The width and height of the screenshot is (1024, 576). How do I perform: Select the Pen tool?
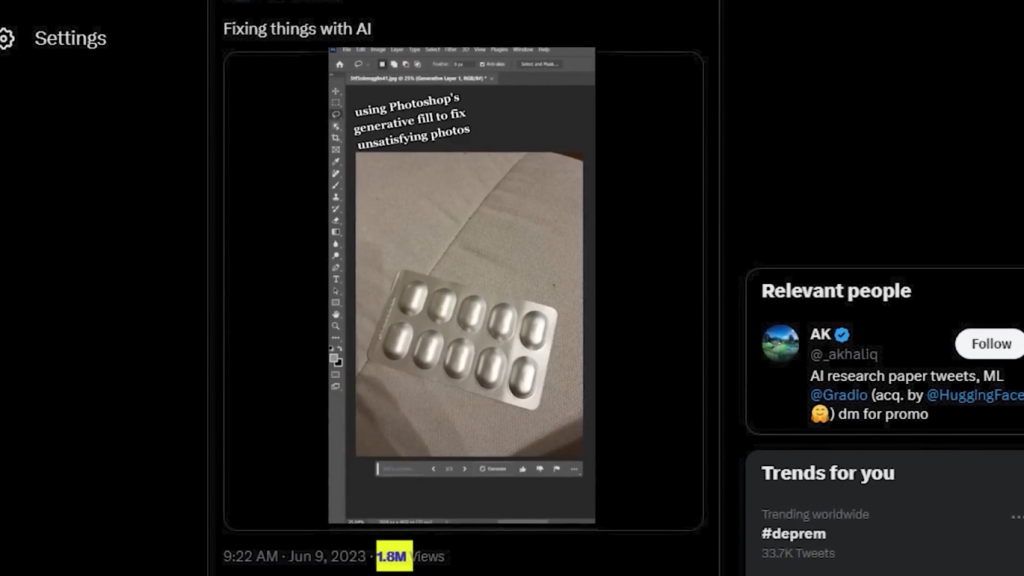click(336, 267)
